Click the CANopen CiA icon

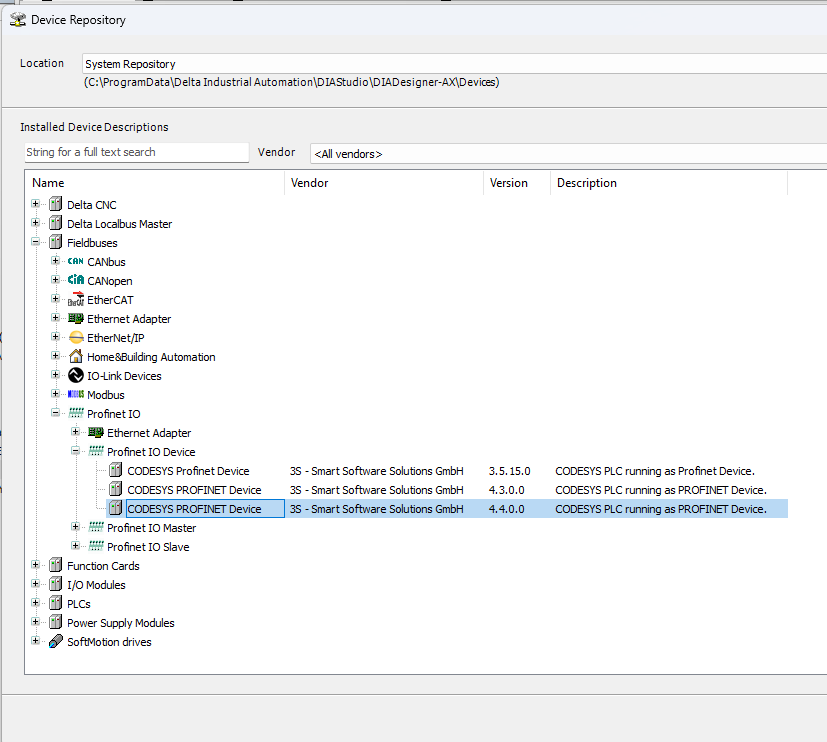point(75,281)
